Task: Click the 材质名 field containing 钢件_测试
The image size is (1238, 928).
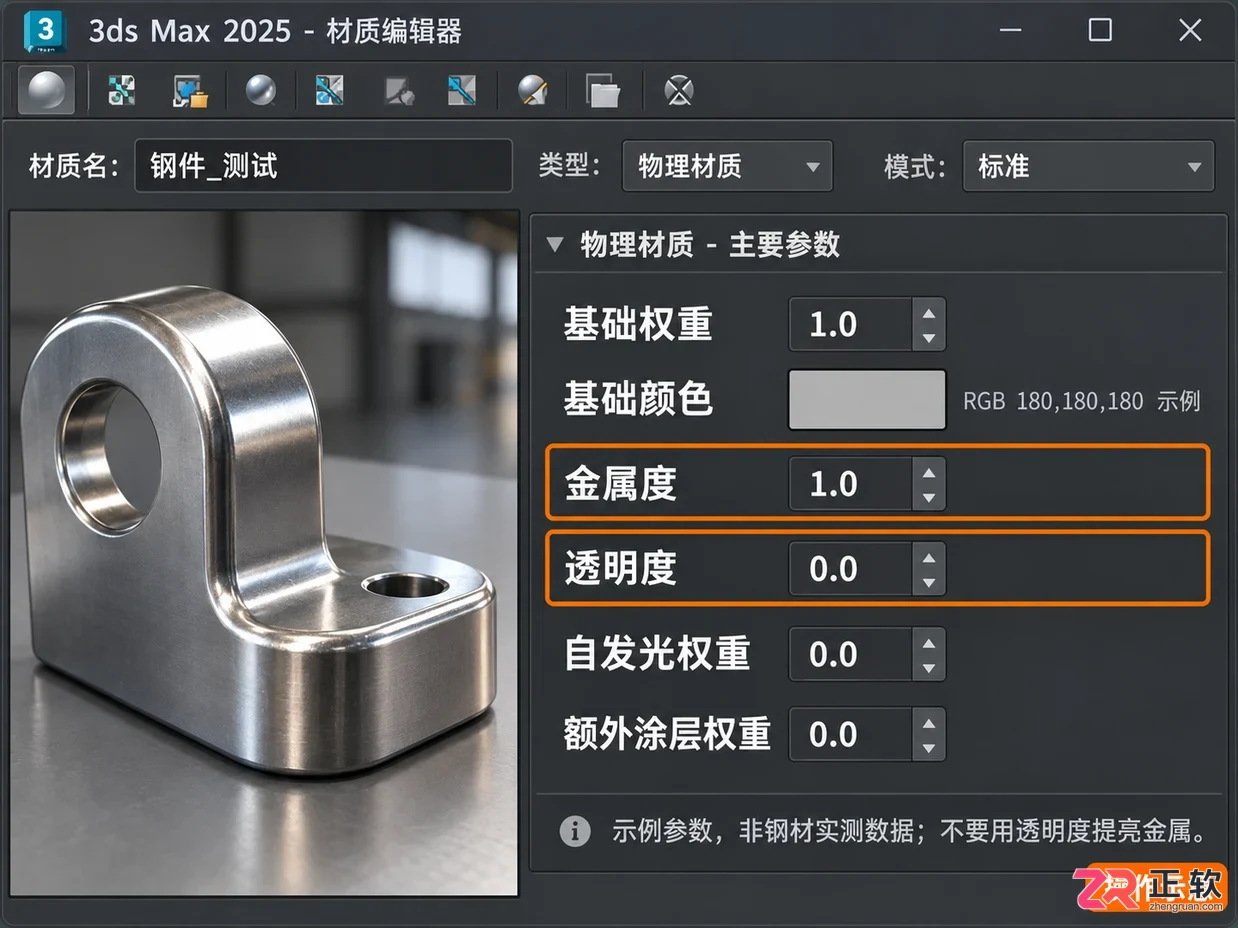Action: (x=323, y=166)
